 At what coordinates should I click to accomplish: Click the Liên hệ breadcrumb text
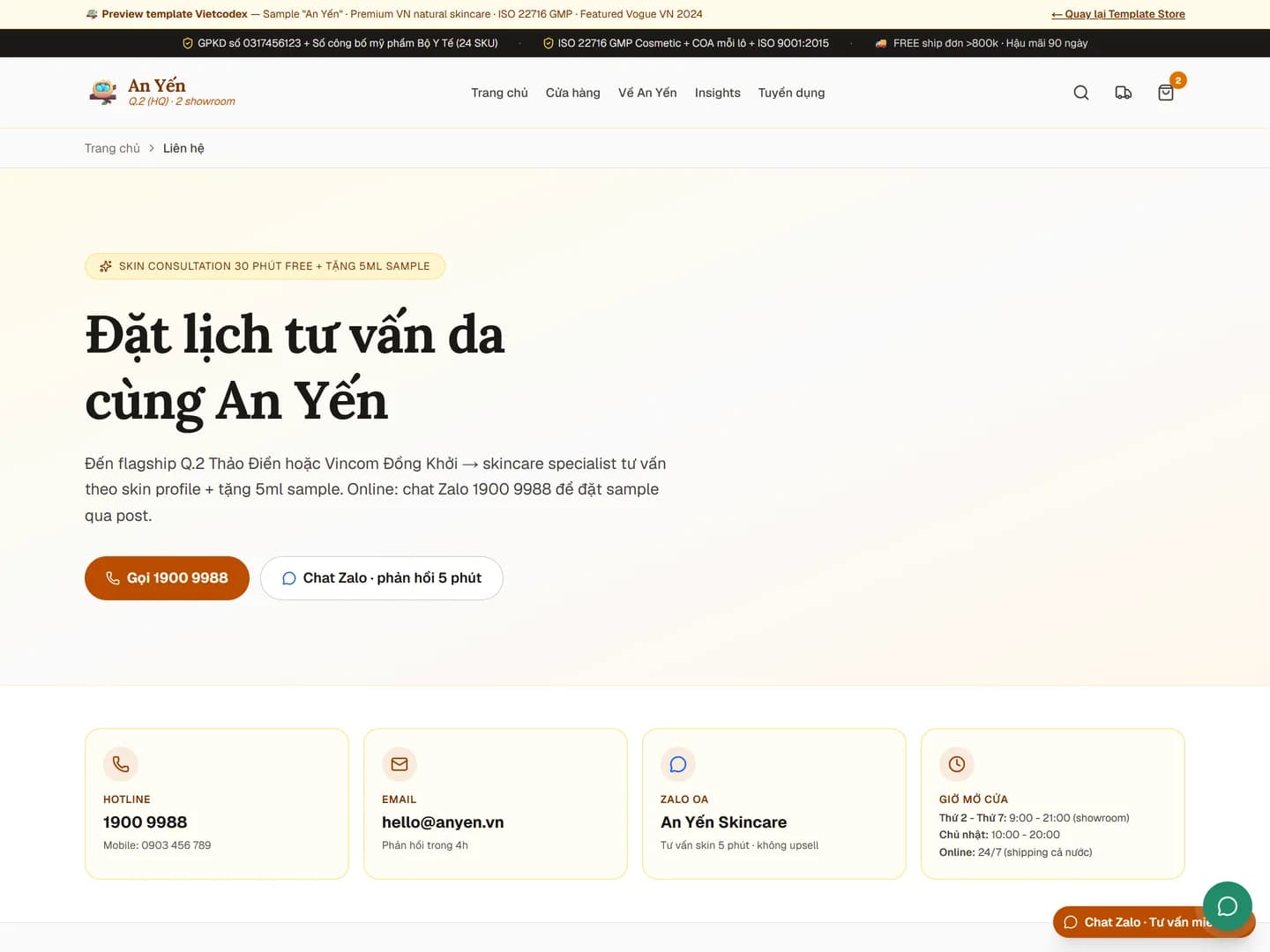coord(183,148)
